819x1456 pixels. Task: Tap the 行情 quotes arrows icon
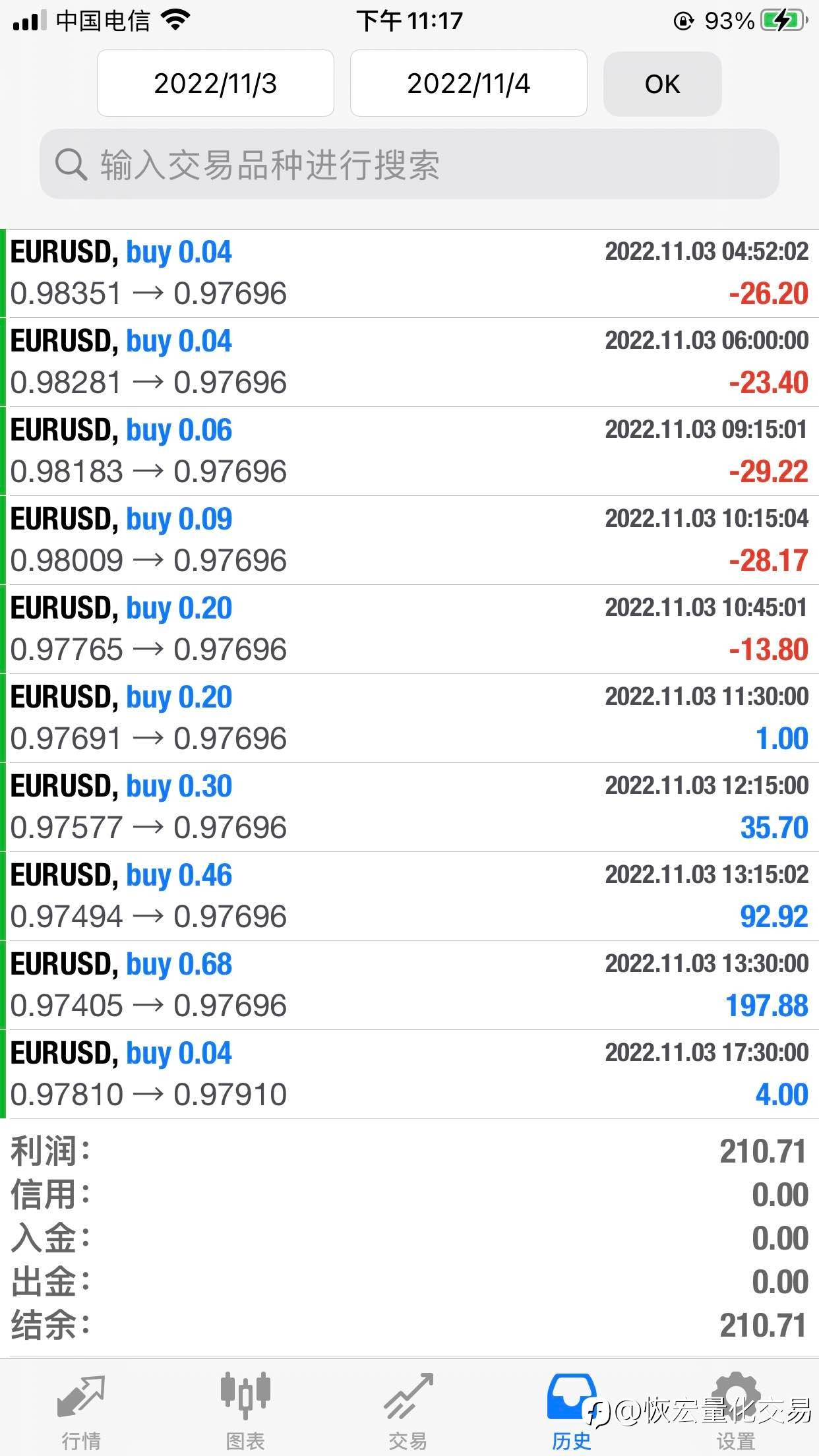coord(81,1395)
